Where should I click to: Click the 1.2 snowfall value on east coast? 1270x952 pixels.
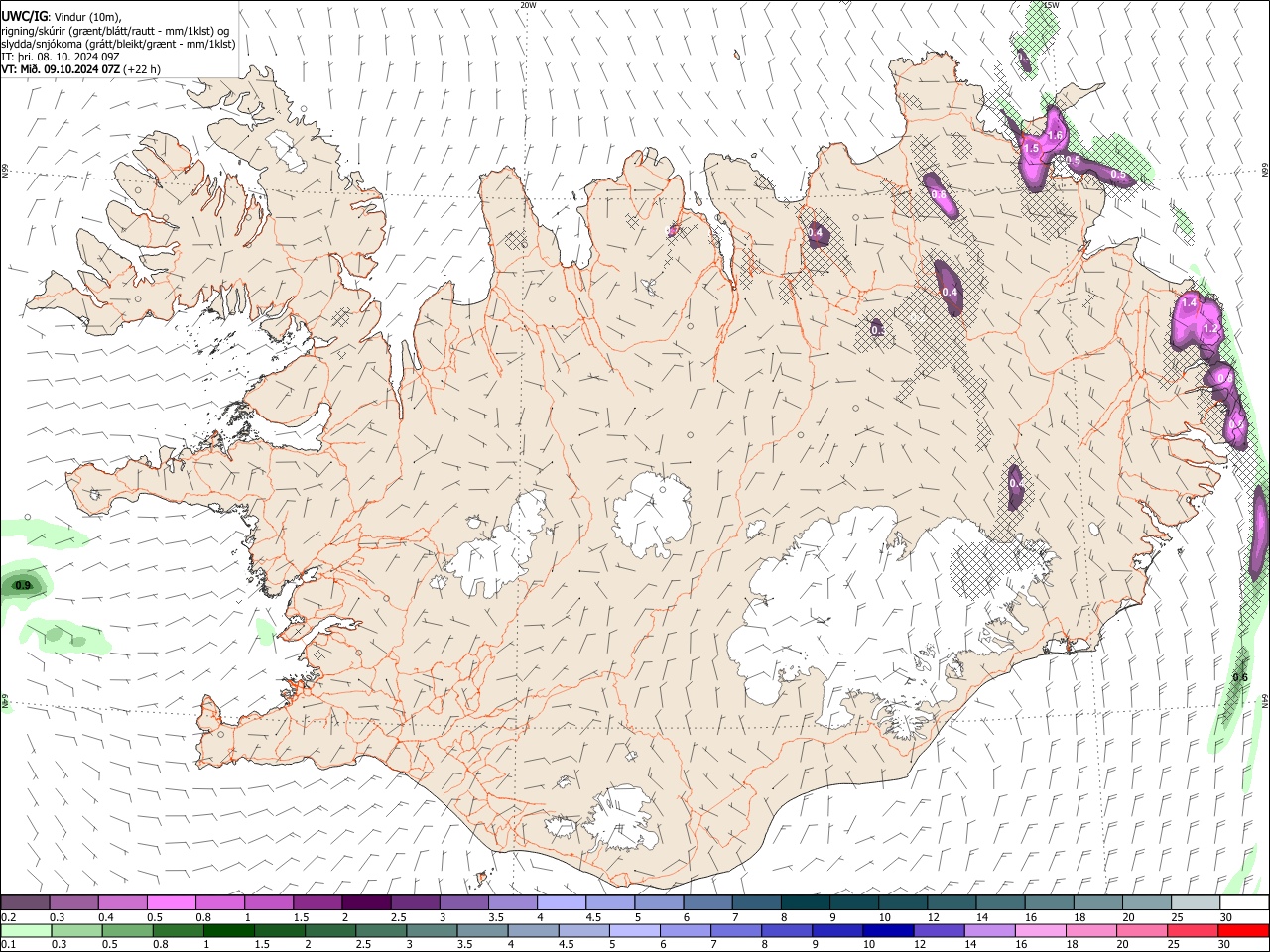[x=1209, y=329]
